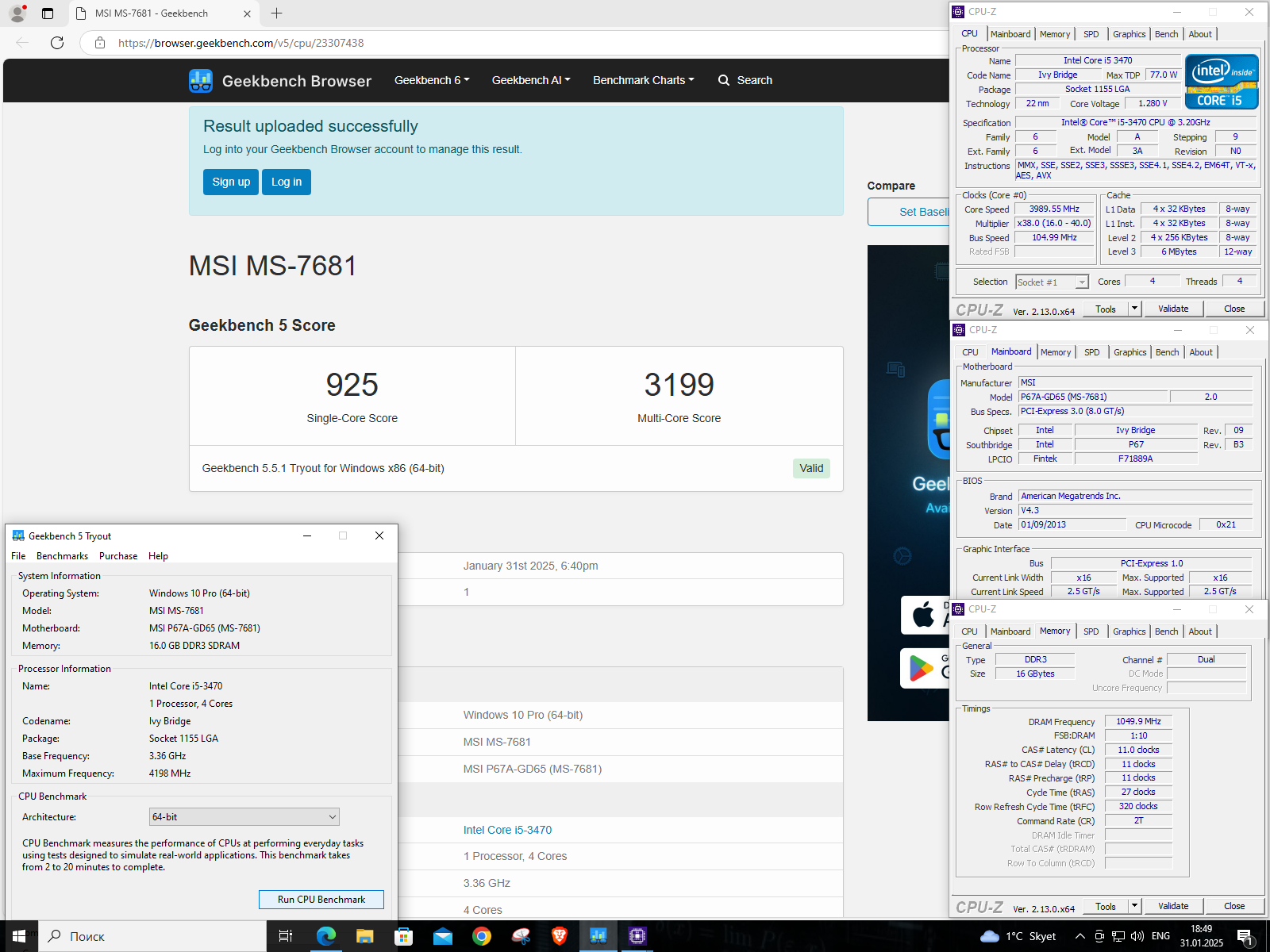Close the MSI MS-7681 Geekbench tab
This screenshot has width=1270, height=952.
(247, 13)
